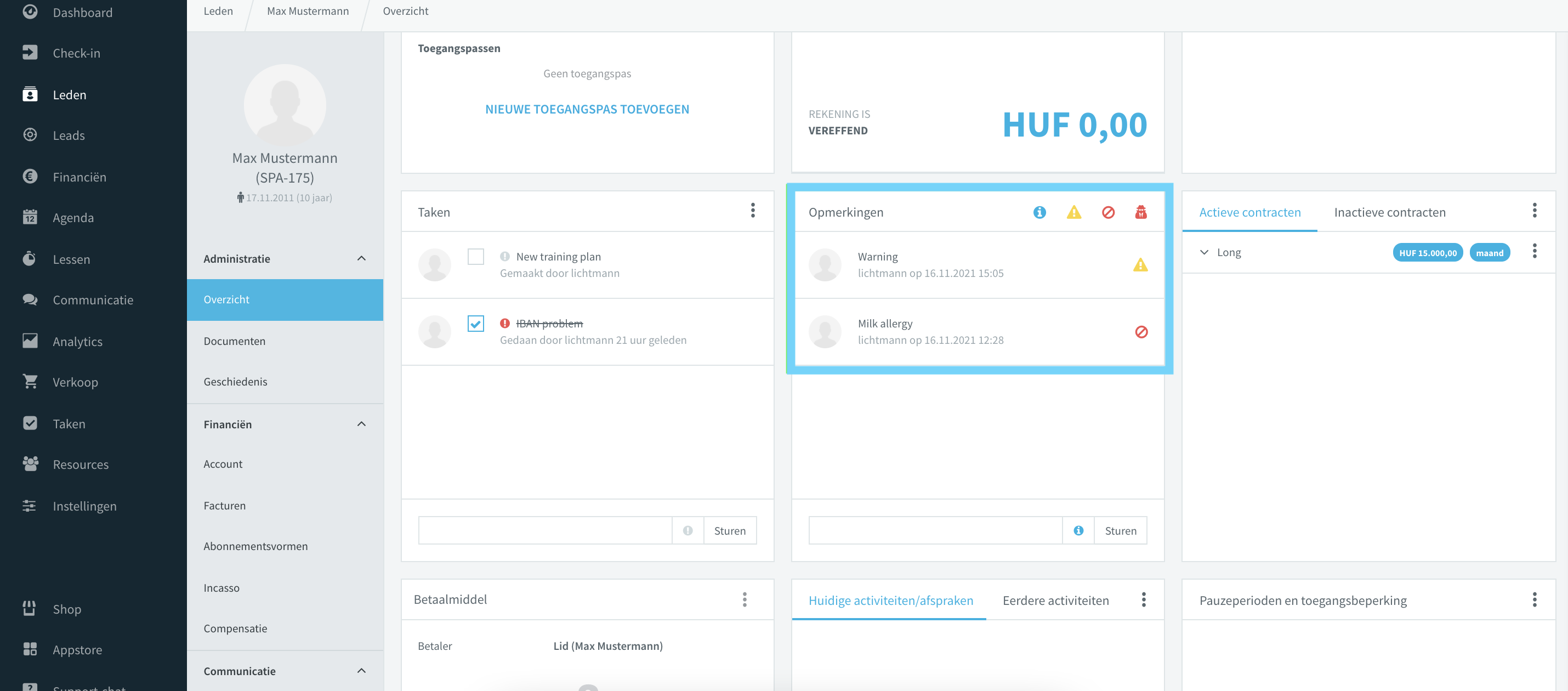Image resolution: width=1568 pixels, height=691 pixels.
Task: Click the red robot remark icon
Action: pyautogui.click(x=1141, y=212)
